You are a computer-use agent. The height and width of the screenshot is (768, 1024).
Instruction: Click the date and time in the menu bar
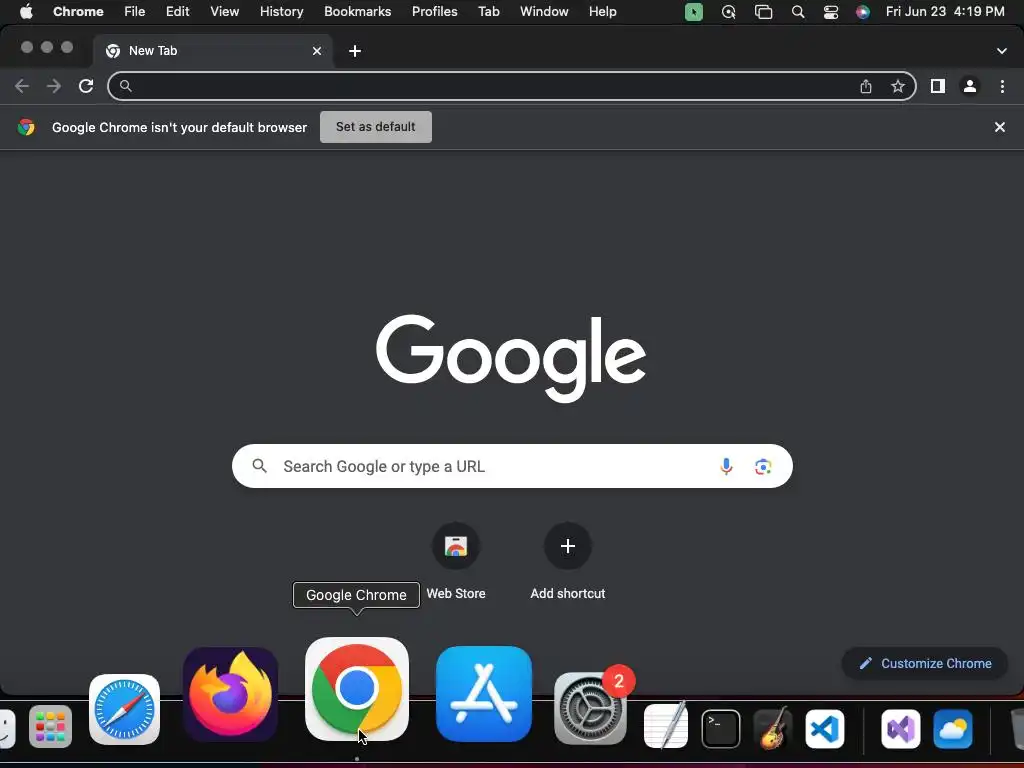point(945,12)
